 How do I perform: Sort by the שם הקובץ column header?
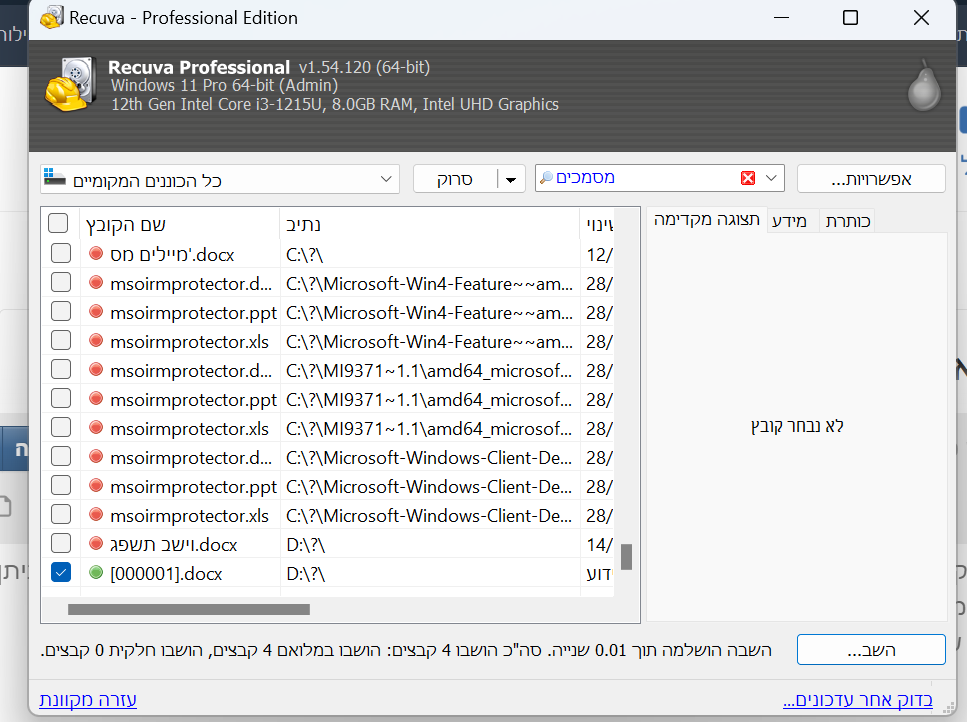[x=179, y=224]
